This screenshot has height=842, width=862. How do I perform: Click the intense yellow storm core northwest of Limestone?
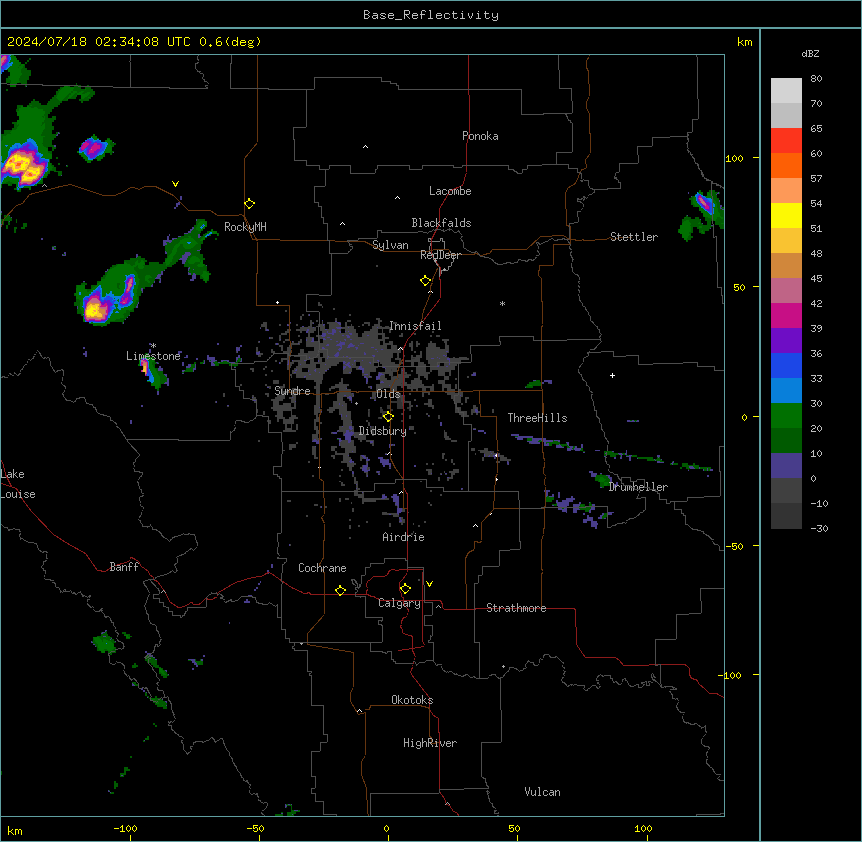[96, 309]
